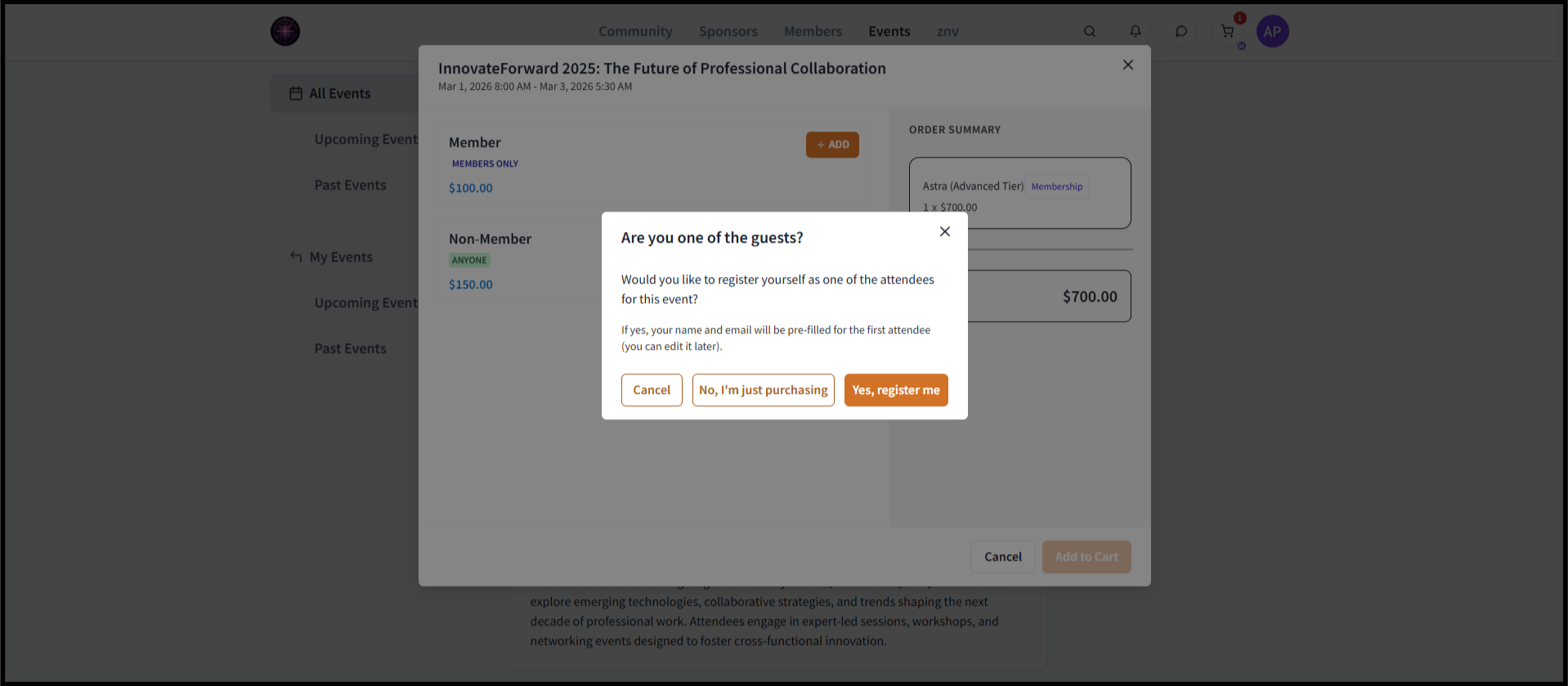Open the shopping cart icon
Viewport: 1568px width, 686px height.
(x=1227, y=31)
